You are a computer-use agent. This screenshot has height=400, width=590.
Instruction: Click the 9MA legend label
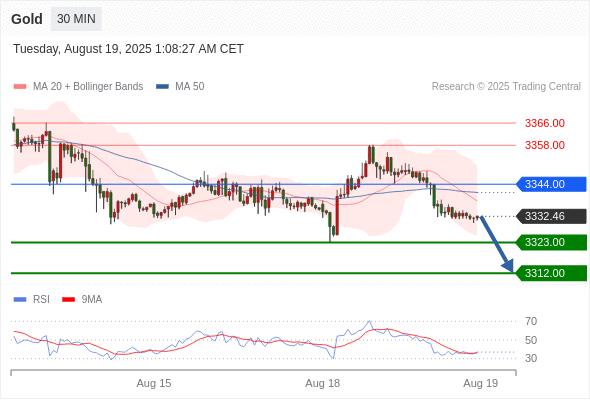click(92, 300)
